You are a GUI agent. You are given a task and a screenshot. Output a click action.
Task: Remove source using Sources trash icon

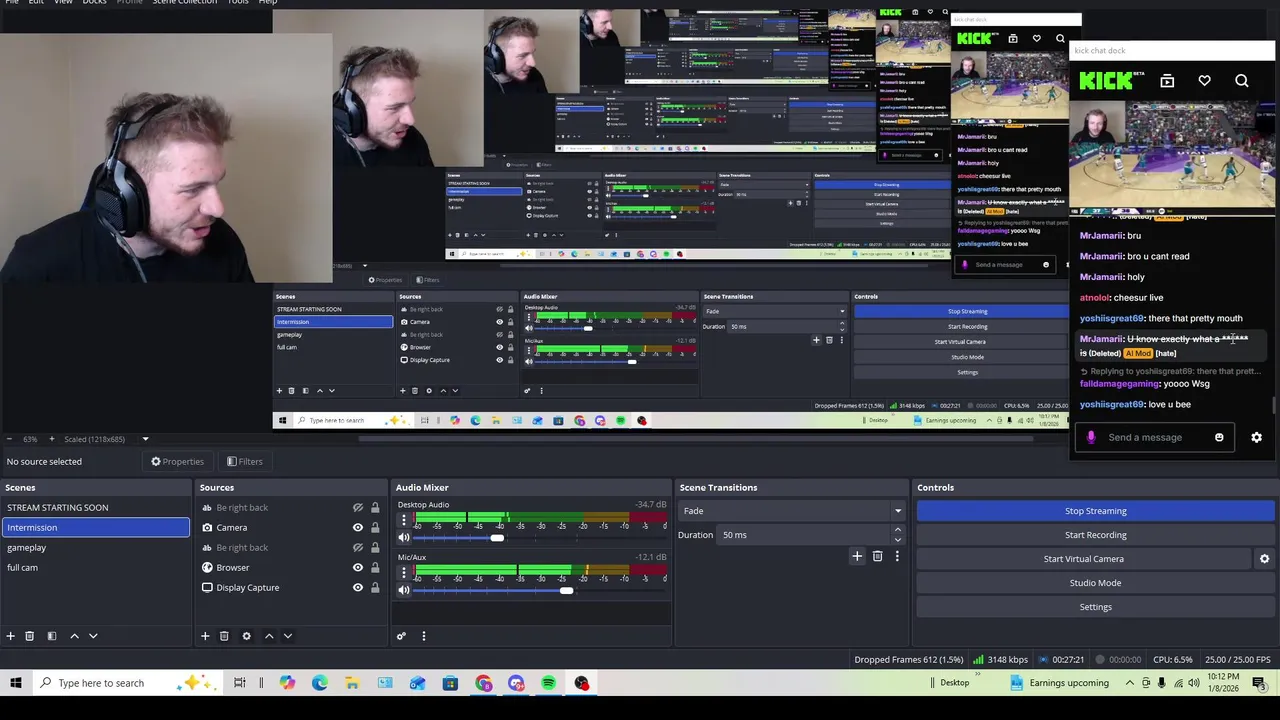click(224, 636)
